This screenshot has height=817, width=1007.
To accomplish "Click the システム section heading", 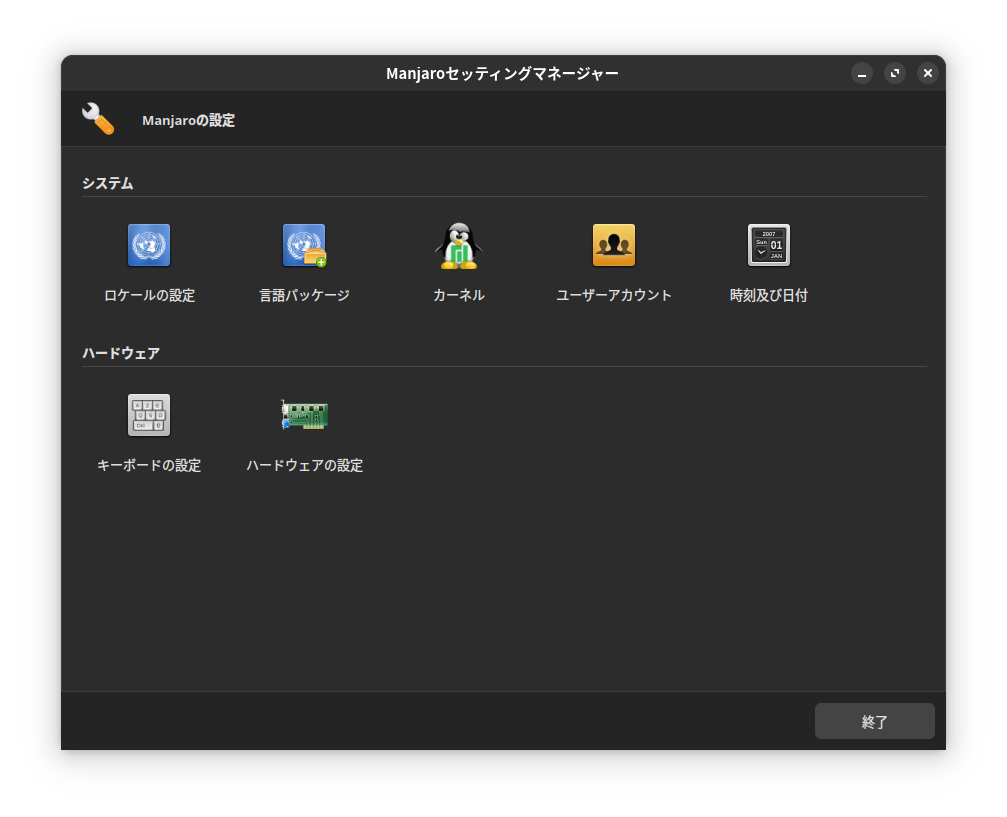I will (x=108, y=184).
